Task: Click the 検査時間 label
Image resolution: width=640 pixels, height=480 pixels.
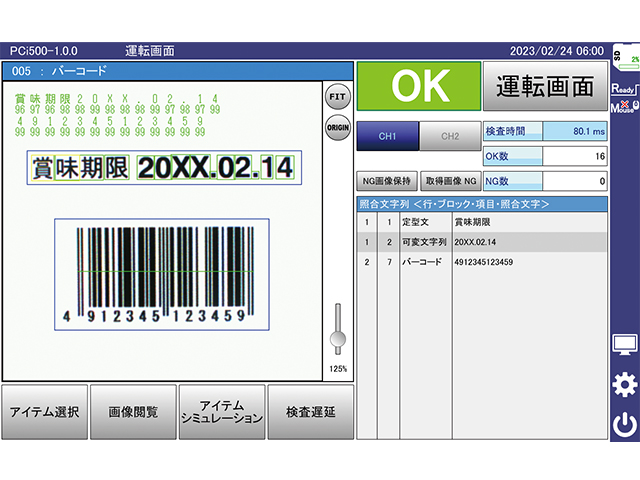Action: click(x=513, y=131)
